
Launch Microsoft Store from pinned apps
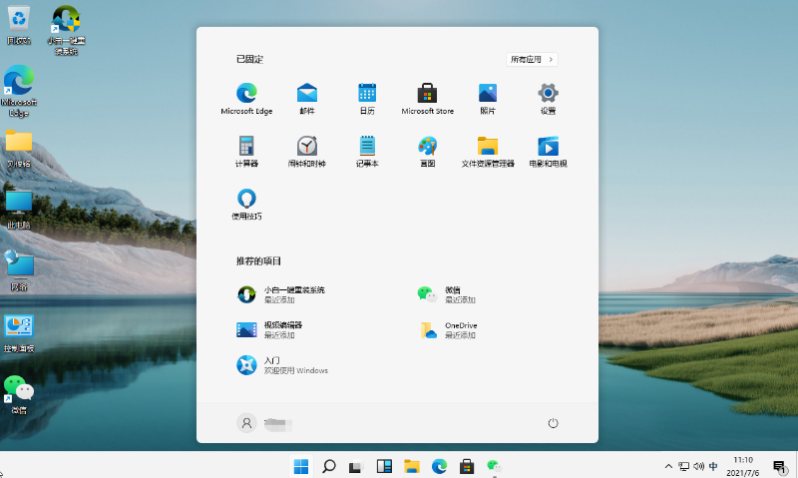tap(427, 99)
